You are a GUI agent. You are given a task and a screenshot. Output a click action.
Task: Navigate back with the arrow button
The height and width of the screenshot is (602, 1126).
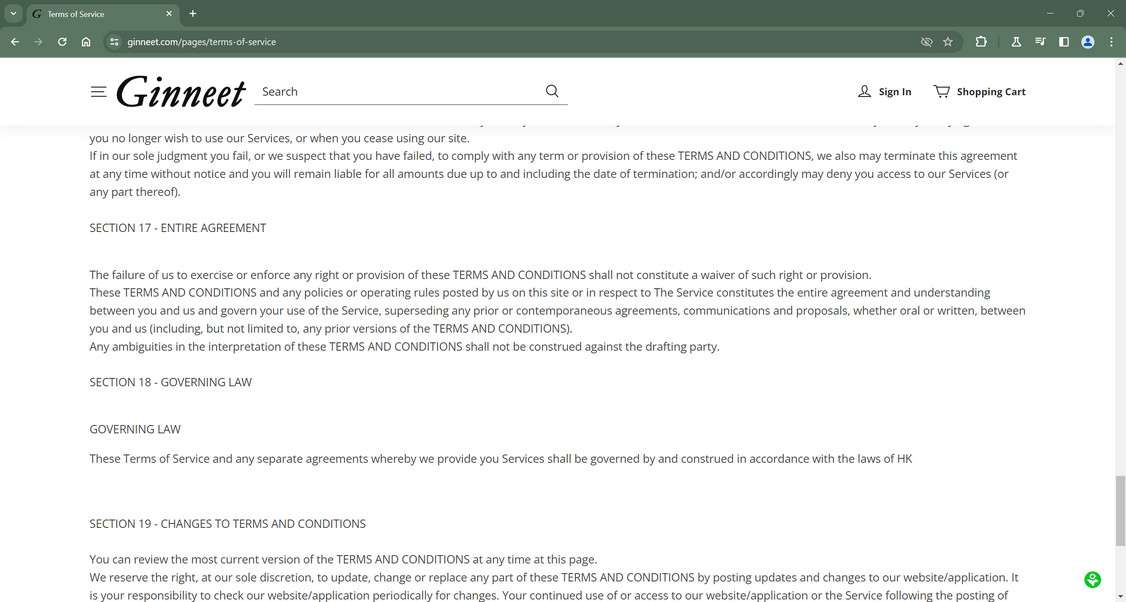click(x=14, y=42)
